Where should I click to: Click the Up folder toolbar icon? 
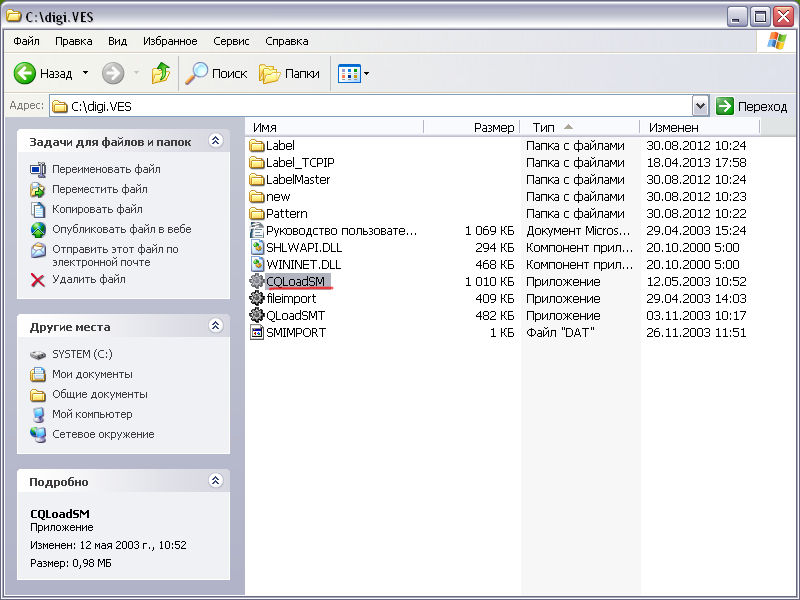point(160,73)
